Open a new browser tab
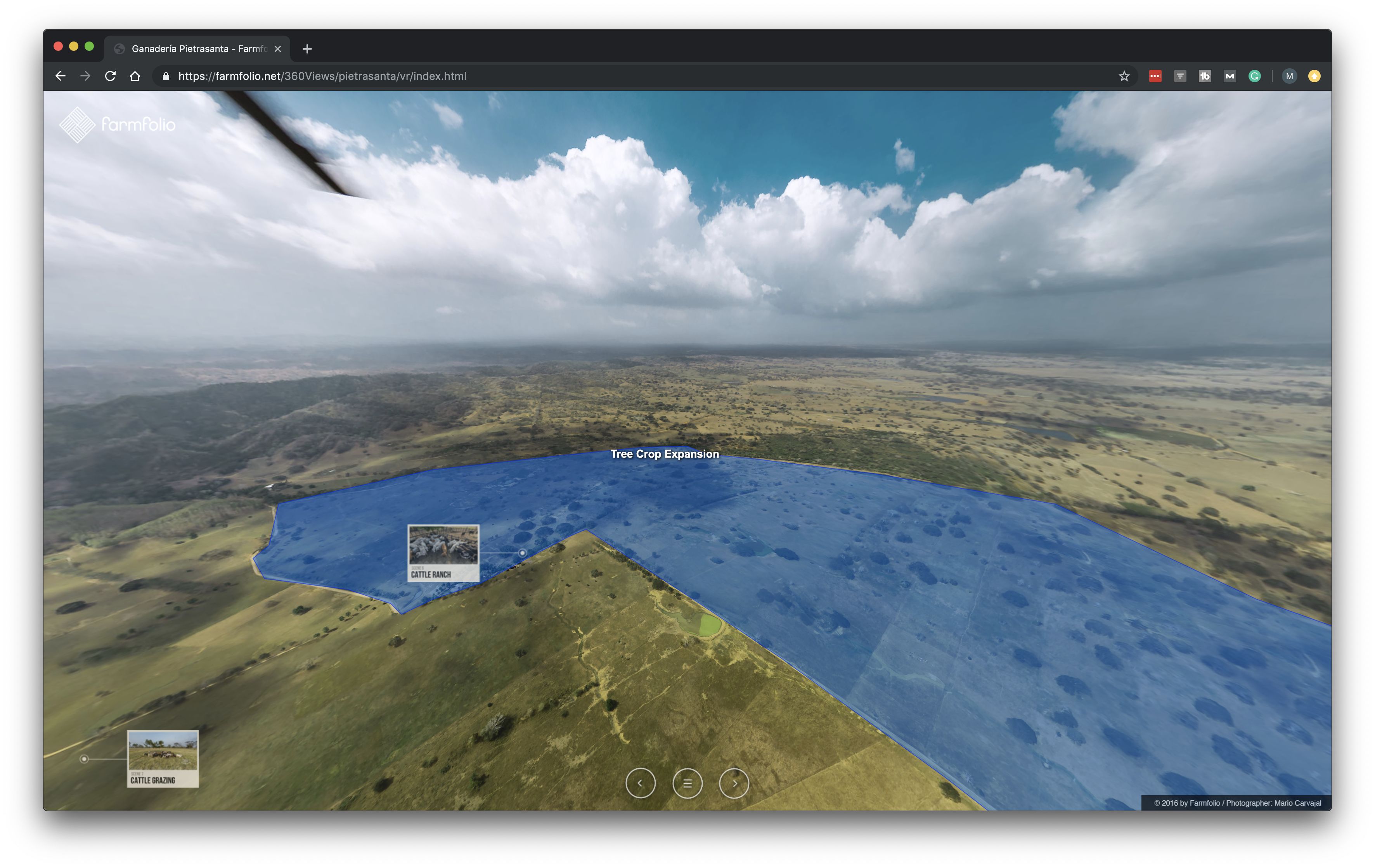Viewport: 1375px width, 868px height. (307, 48)
